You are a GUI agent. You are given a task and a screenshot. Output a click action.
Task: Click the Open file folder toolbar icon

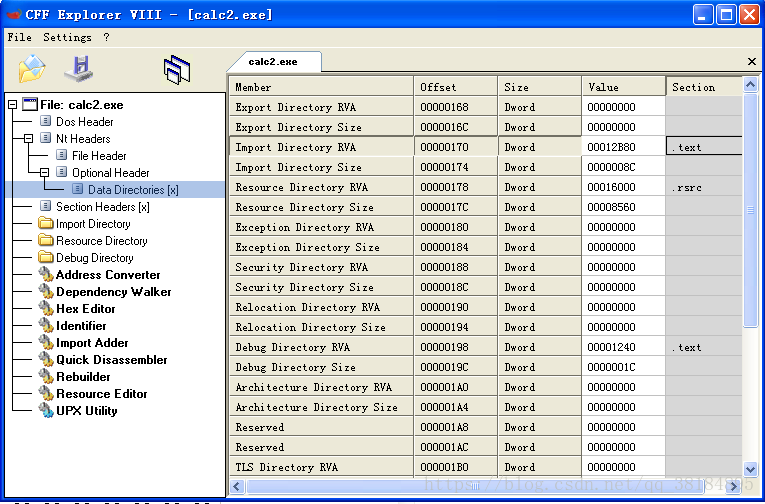(x=32, y=69)
